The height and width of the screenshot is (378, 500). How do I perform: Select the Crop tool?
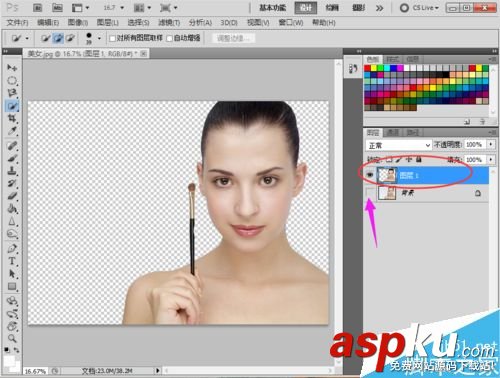pyautogui.click(x=12, y=118)
